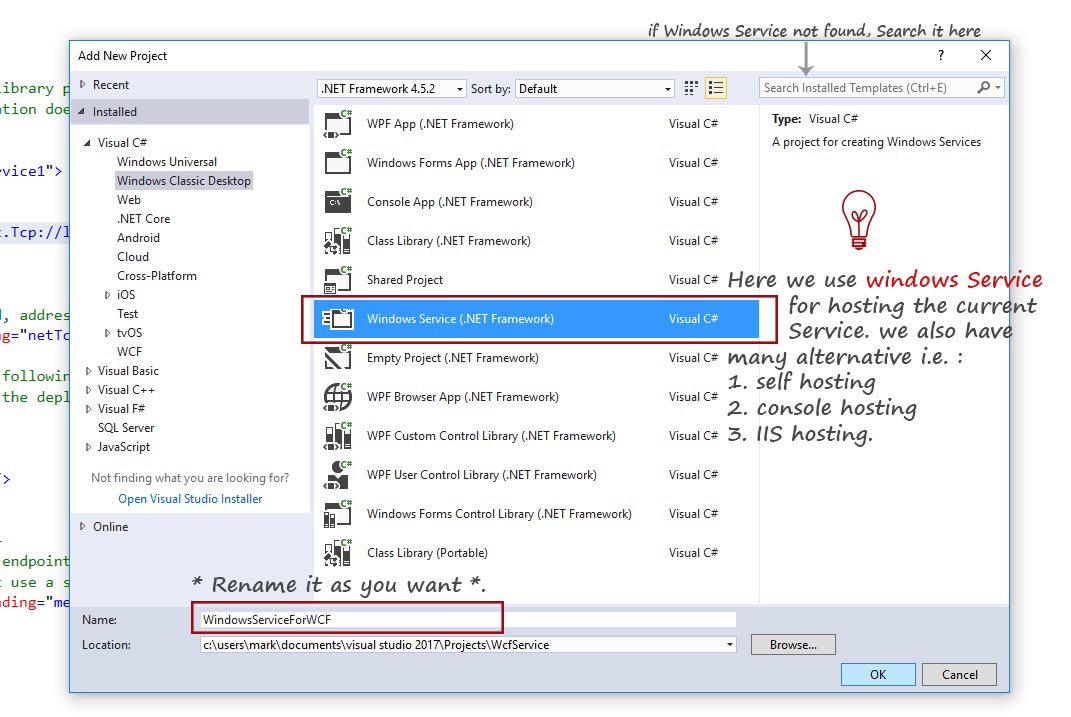Click the Class Library (Portable) icon
1071x717 pixels.
(x=337, y=552)
